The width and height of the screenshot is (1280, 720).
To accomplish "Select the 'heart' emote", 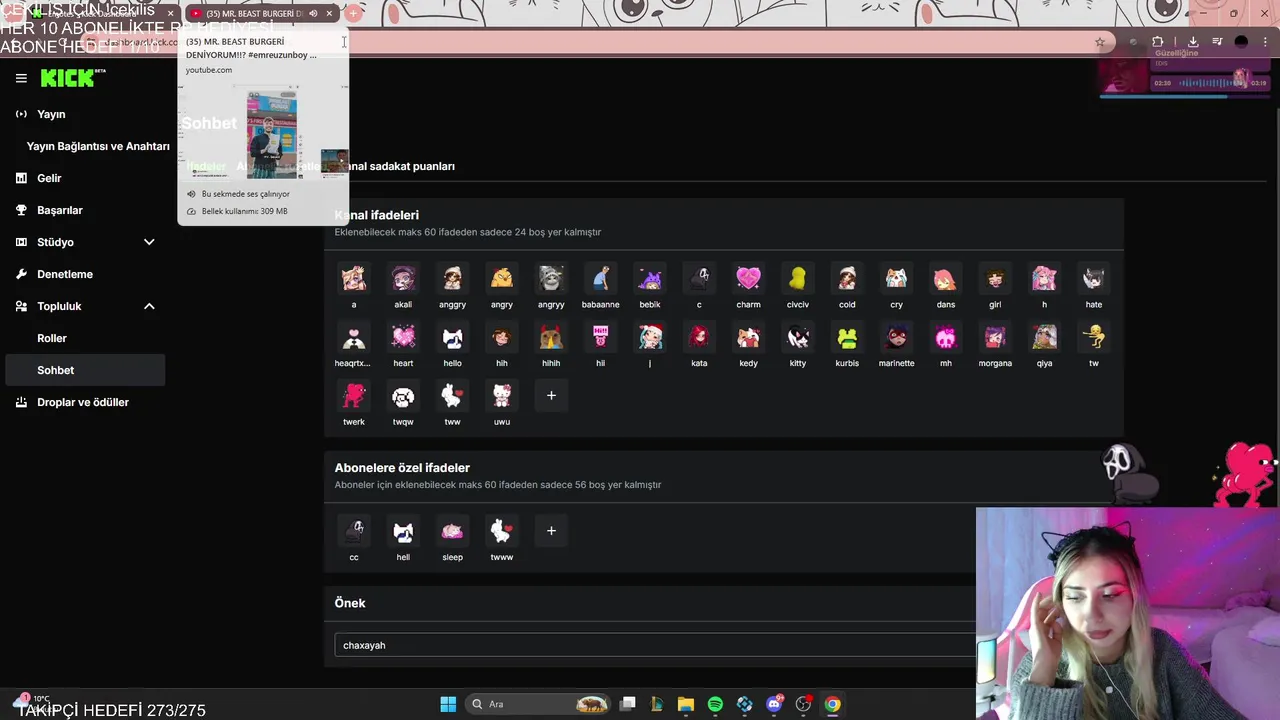I will click(403, 337).
